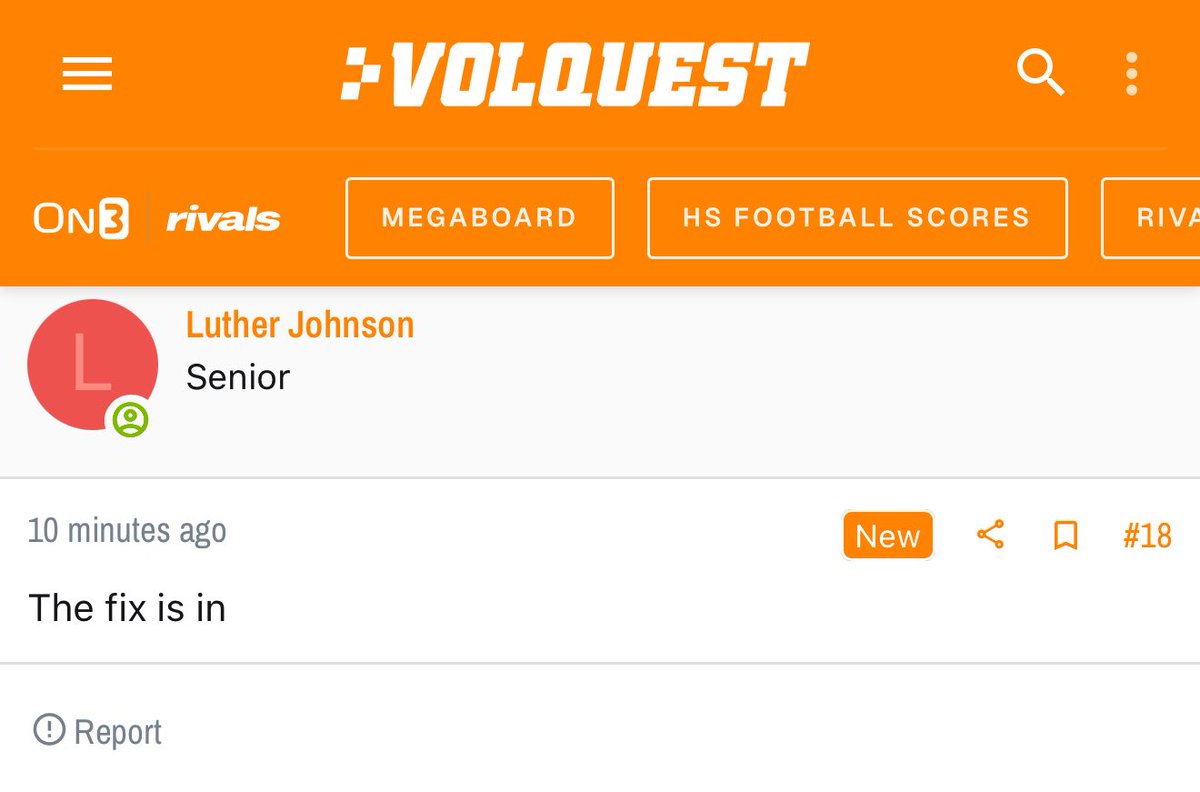The image size is (1200, 792).
Task: Report this post
Action: (x=98, y=731)
